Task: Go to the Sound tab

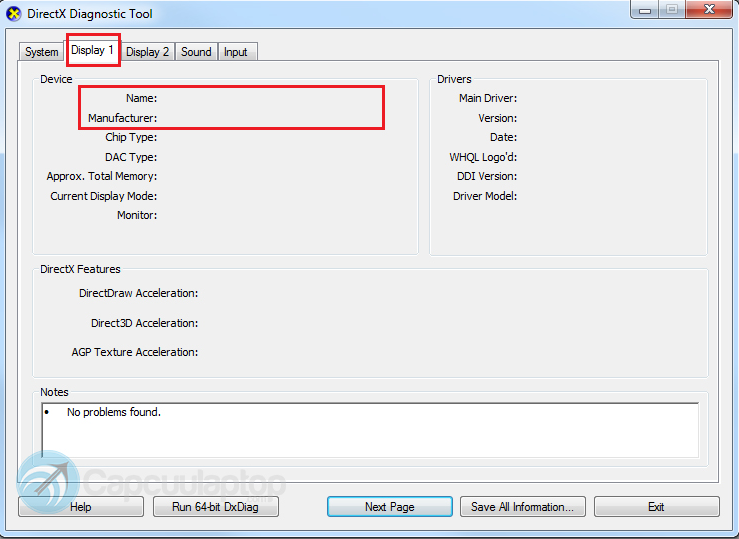Action: [x=196, y=52]
